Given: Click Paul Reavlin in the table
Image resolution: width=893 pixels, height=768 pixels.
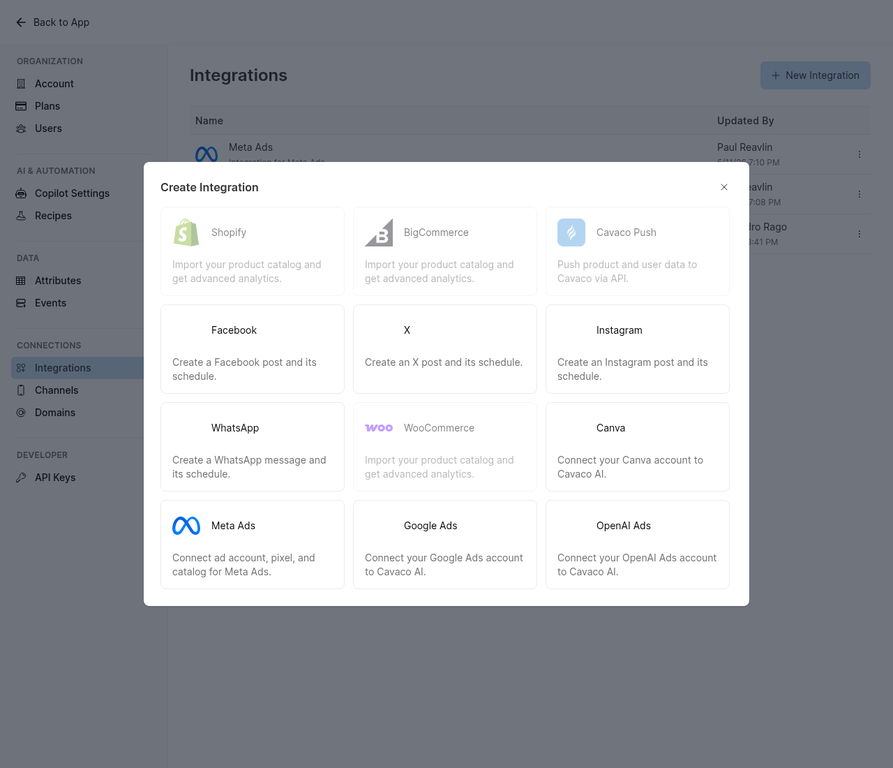Looking at the screenshot, I should [744, 147].
